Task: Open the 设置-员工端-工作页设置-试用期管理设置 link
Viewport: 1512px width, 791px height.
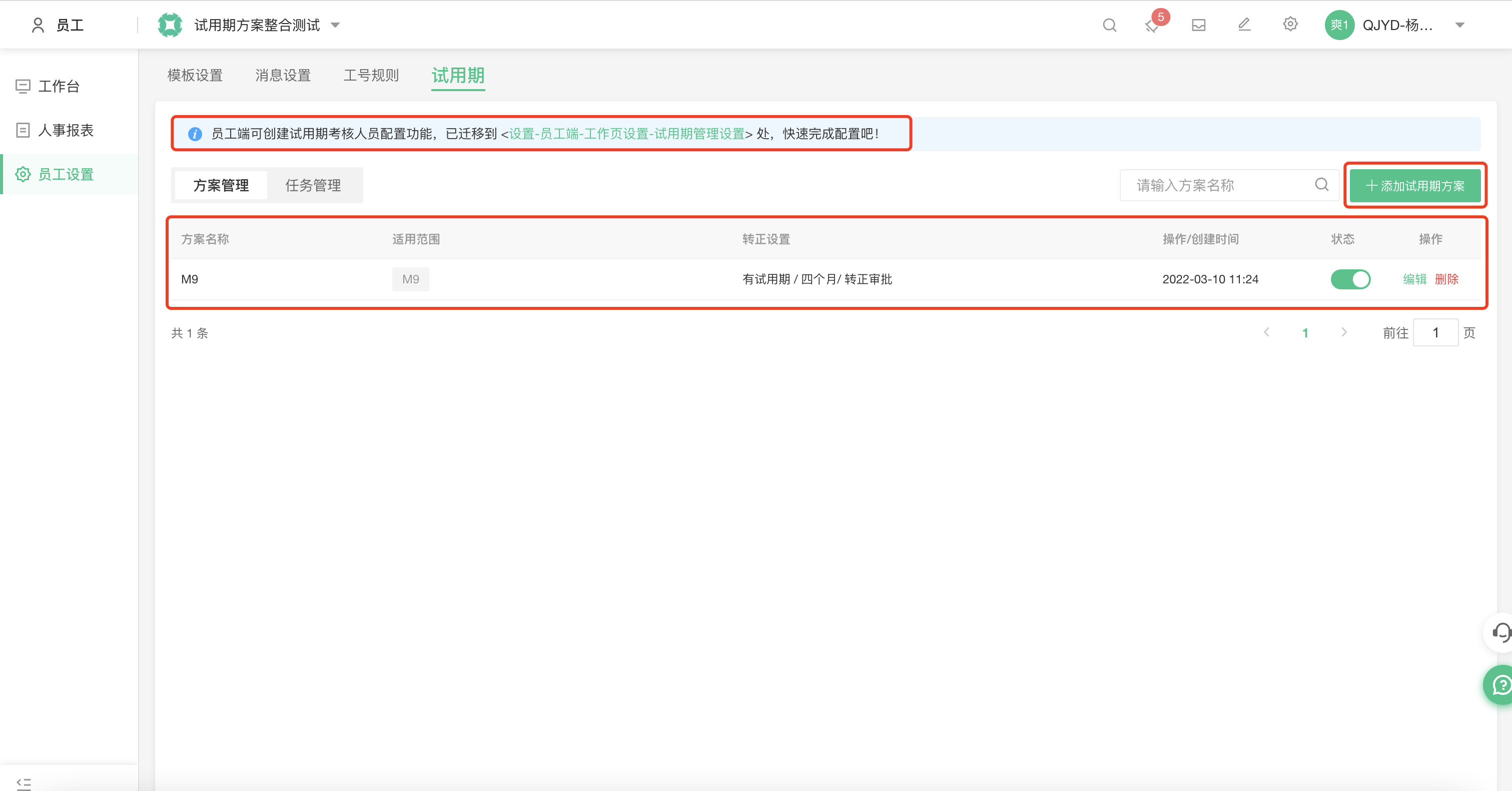Action: (626, 134)
